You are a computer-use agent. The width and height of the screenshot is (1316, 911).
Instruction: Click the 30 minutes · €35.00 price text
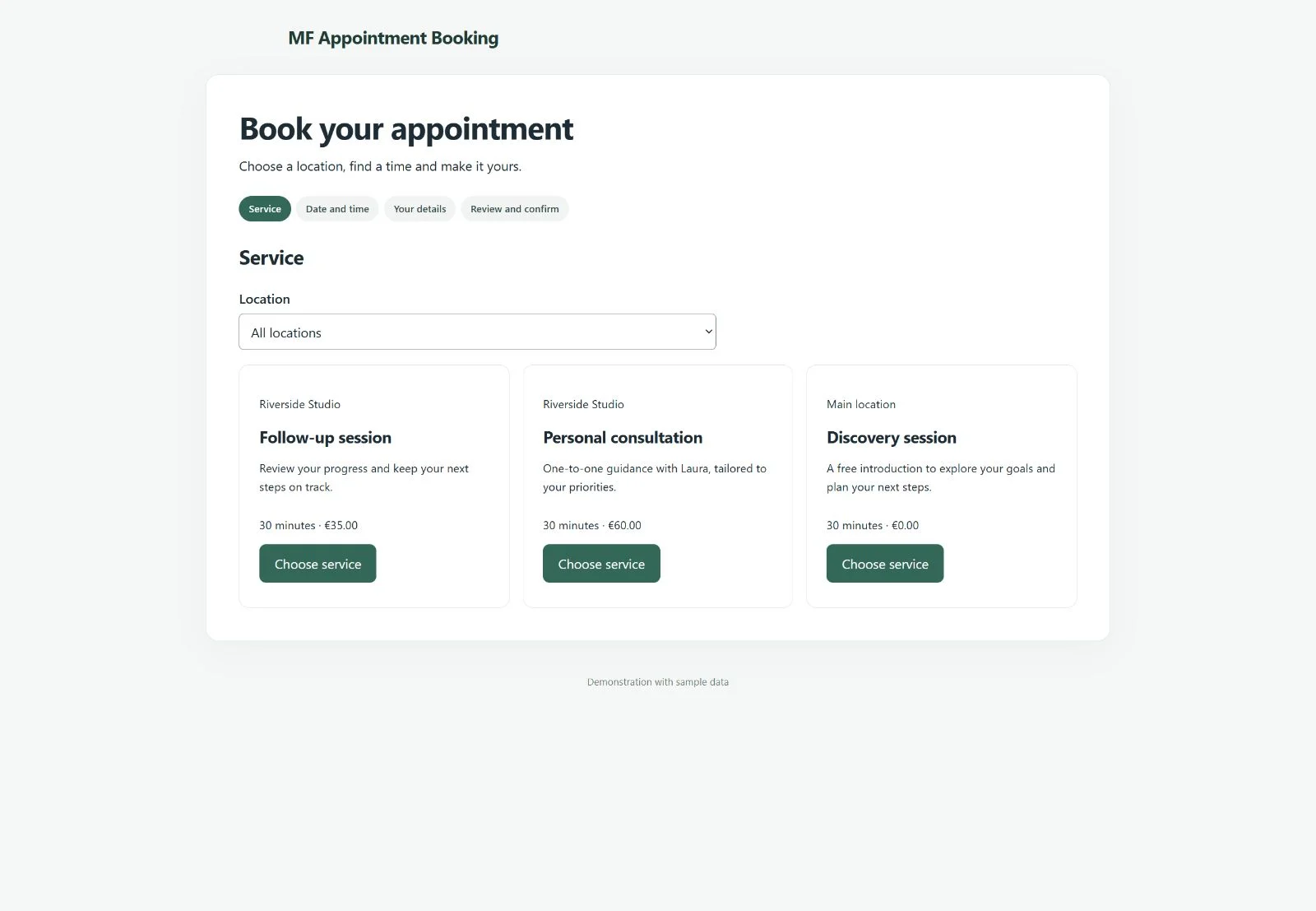coord(308,525)
